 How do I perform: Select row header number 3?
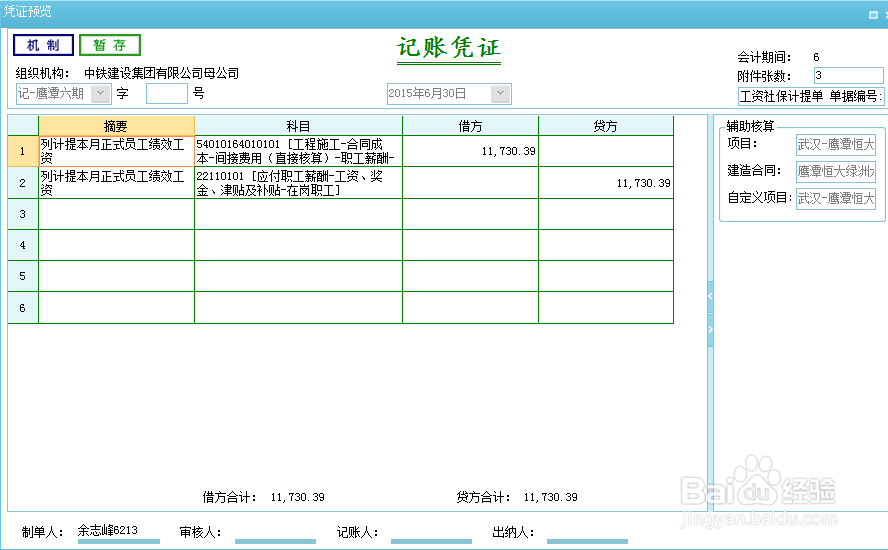click(23, 214)
